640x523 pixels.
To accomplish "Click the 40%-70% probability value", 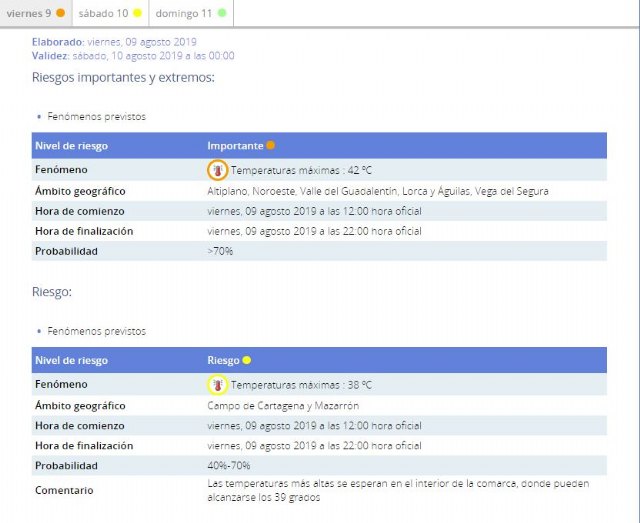I will 229,466.
